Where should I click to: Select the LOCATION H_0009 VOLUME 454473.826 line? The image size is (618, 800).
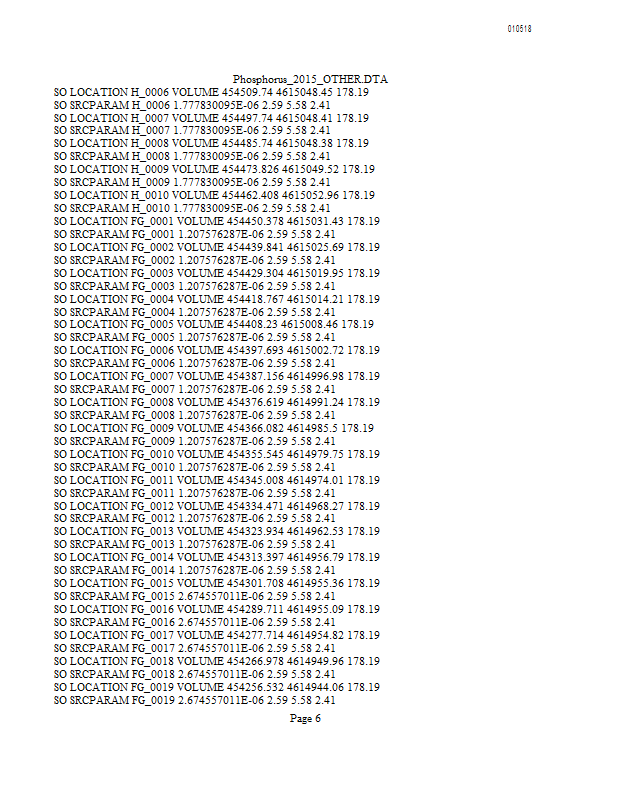coord(214,169)
